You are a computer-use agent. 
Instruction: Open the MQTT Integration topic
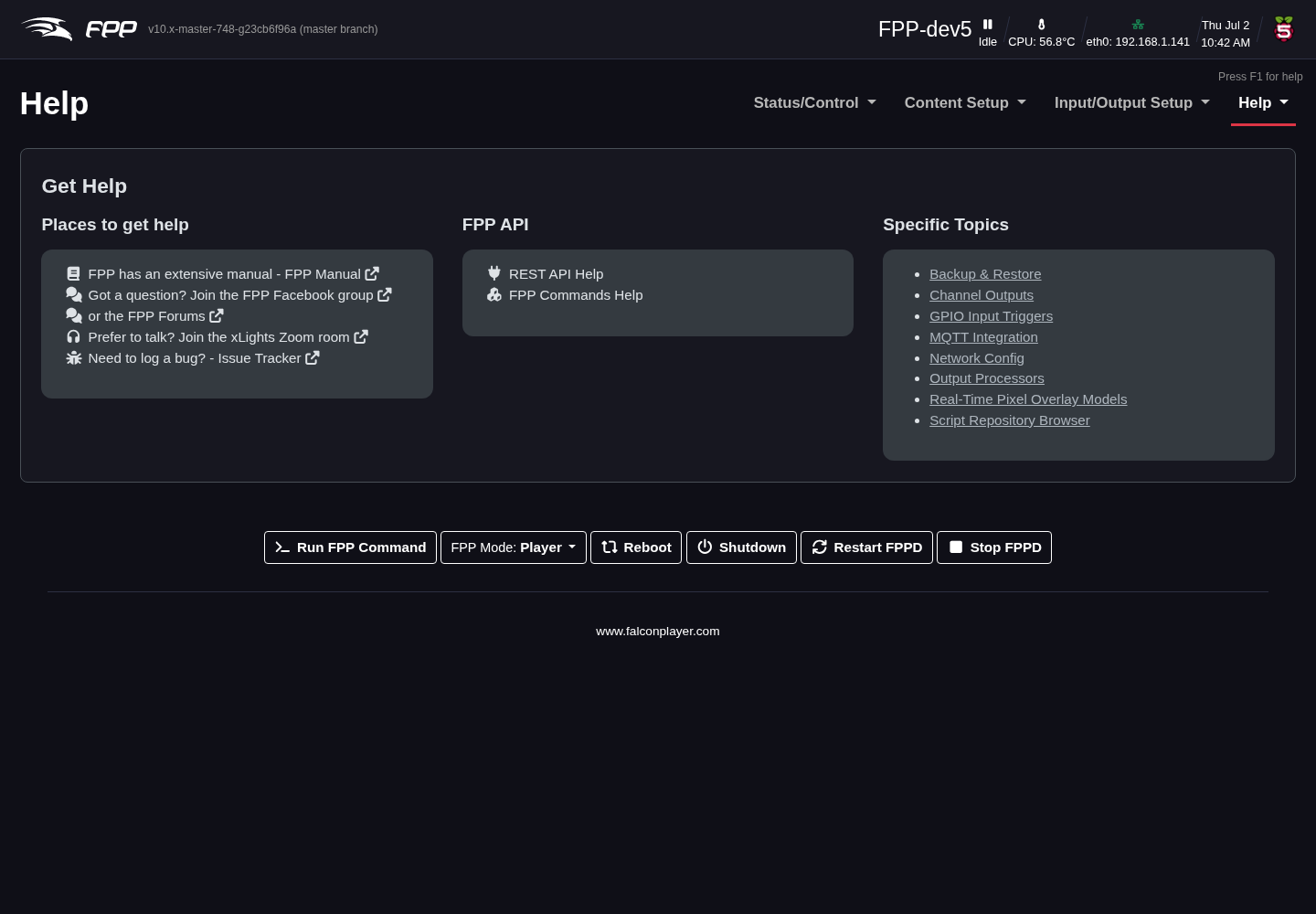pos(983,337)
